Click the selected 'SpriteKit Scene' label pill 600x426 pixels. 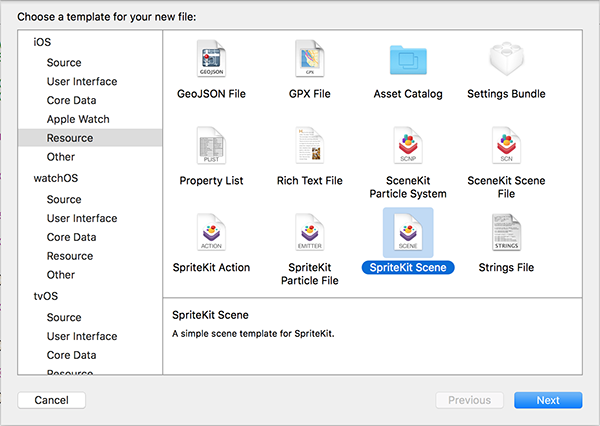click(408, 268)
